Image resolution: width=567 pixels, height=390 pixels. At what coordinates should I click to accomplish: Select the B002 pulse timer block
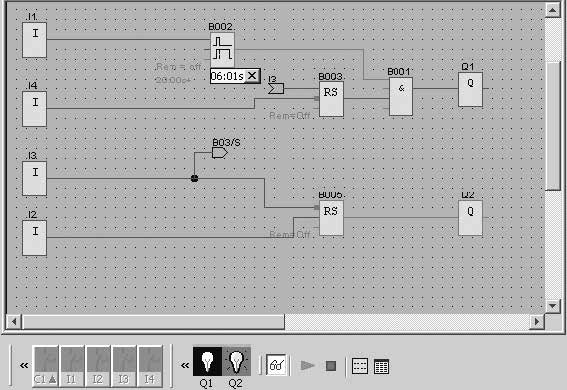(222, 50)
